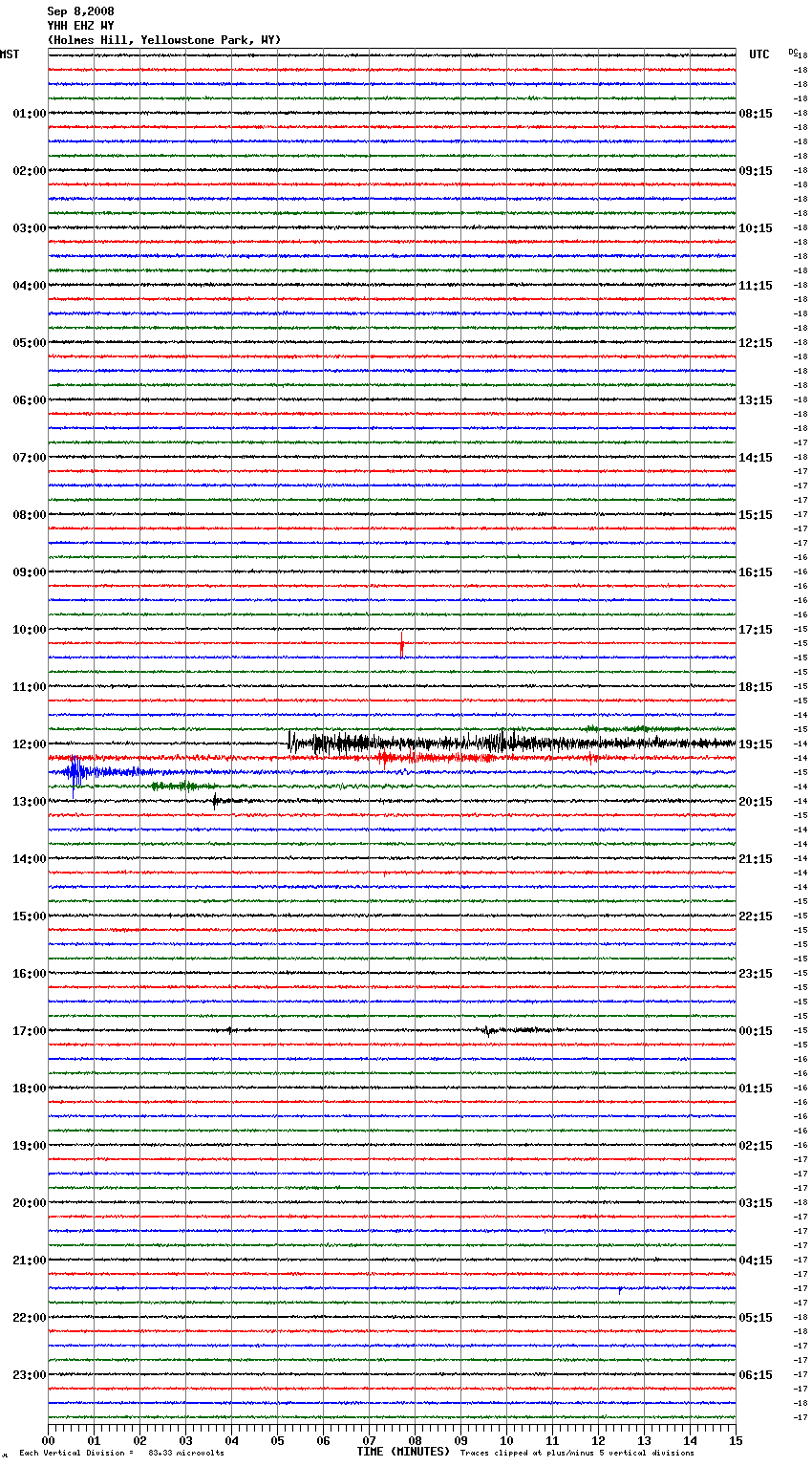Click the 04:15 UTC time label

(756, 1261)
